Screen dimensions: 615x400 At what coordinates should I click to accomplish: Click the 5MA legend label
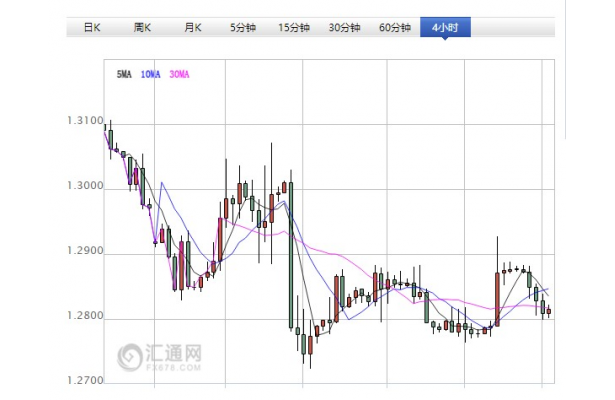point(124,74)
